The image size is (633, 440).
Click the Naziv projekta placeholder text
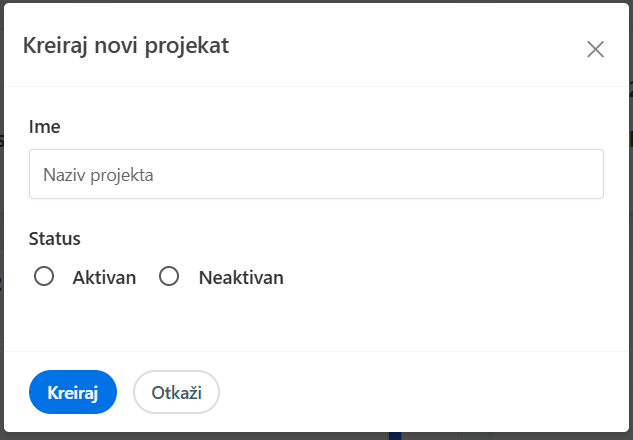[x=98, y=175]
